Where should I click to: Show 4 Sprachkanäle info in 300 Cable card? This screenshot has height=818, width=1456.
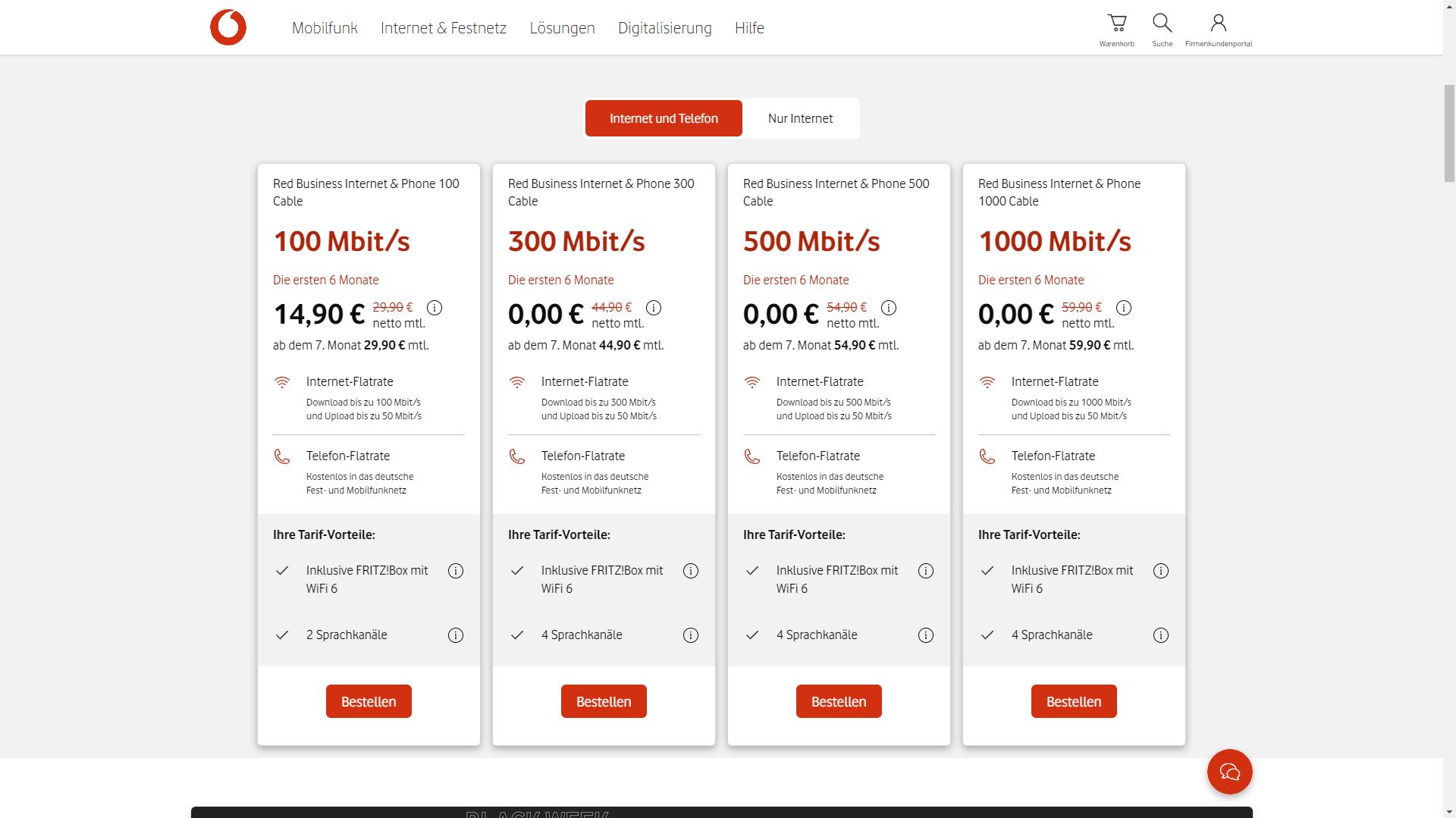(x=691, y=635)
